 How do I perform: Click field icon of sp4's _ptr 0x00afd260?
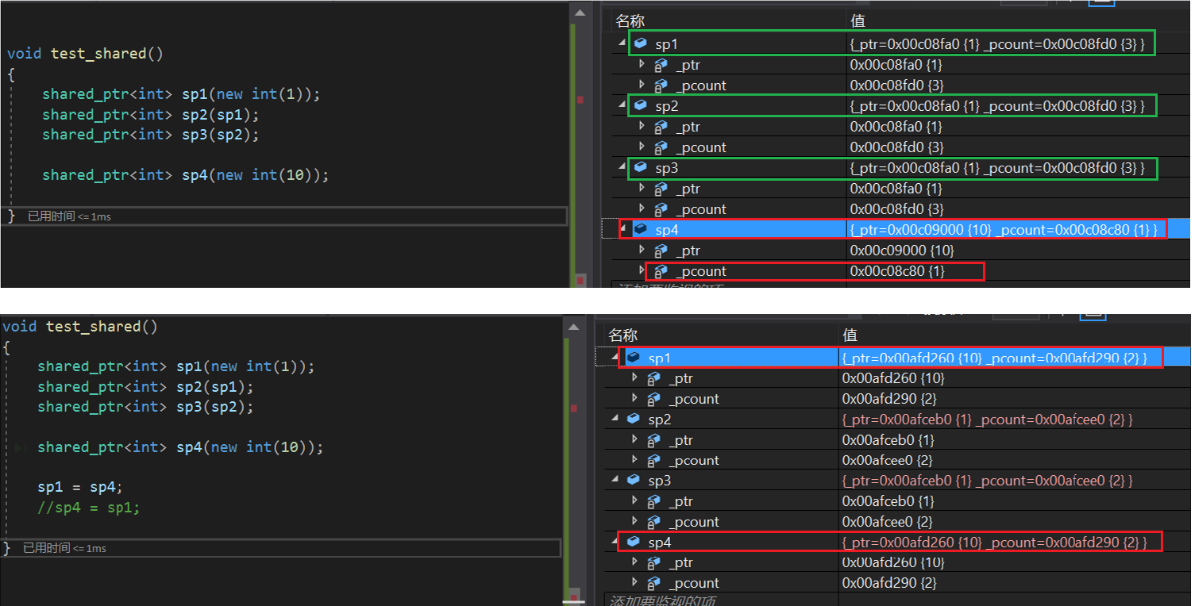pos(653,563)
